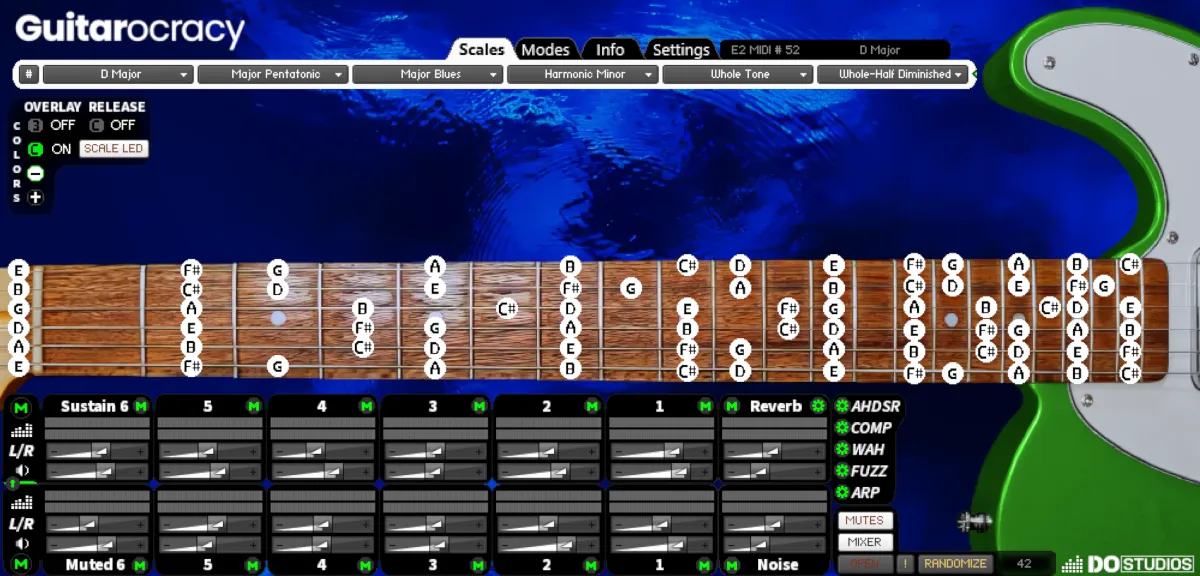This screenshot has width=1200, height=576.
Task: Click the top-row L/R pan label in left column
Action: pyautogui.click(x=21, y=451)
